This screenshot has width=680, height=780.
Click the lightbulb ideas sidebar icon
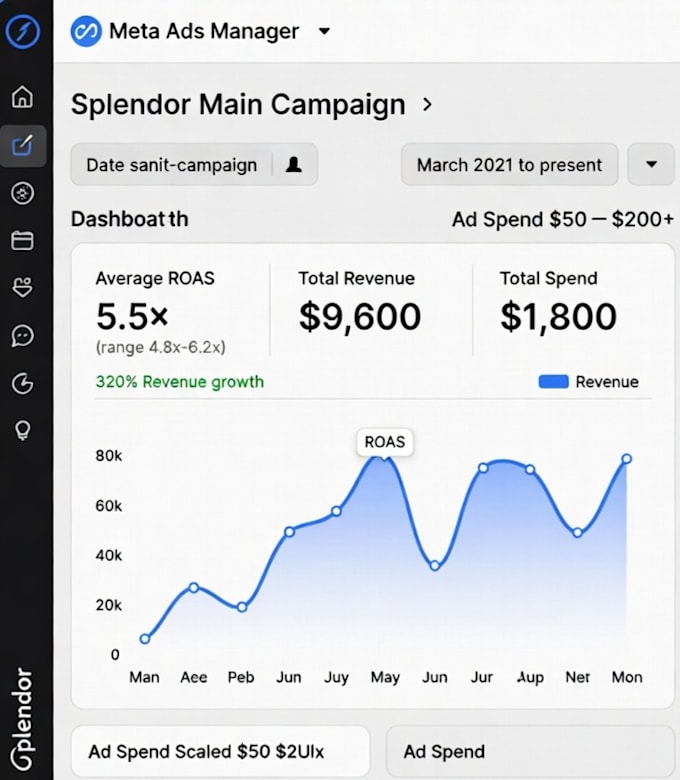[x=23, y=430]
